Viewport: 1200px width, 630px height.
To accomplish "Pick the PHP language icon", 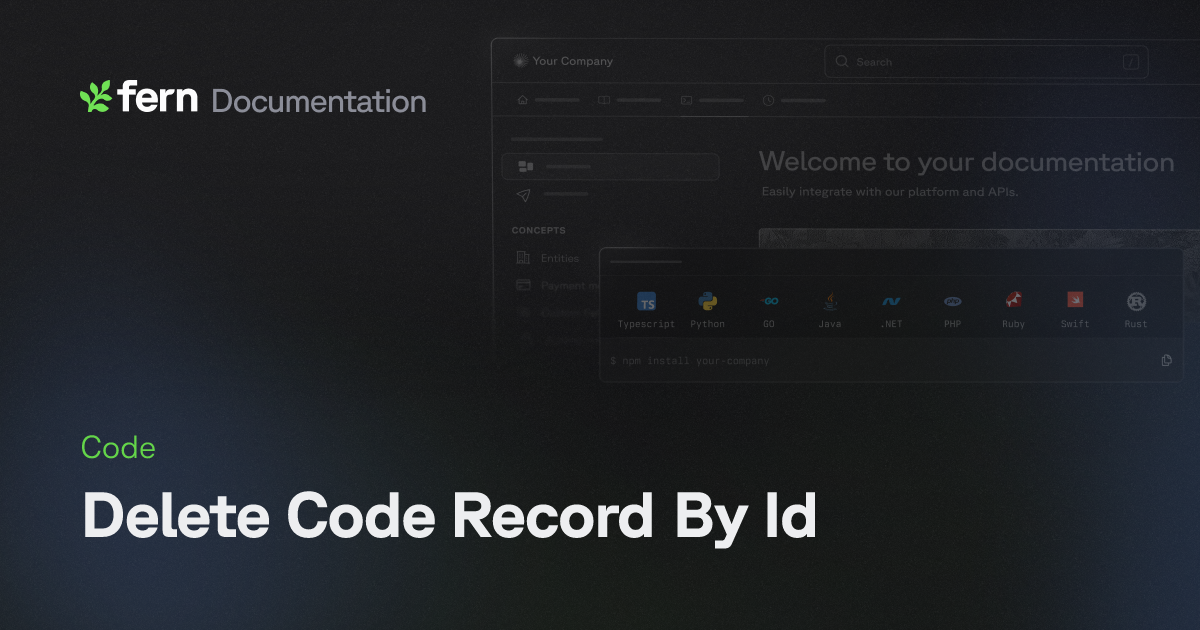I will (x=952, y=301).
